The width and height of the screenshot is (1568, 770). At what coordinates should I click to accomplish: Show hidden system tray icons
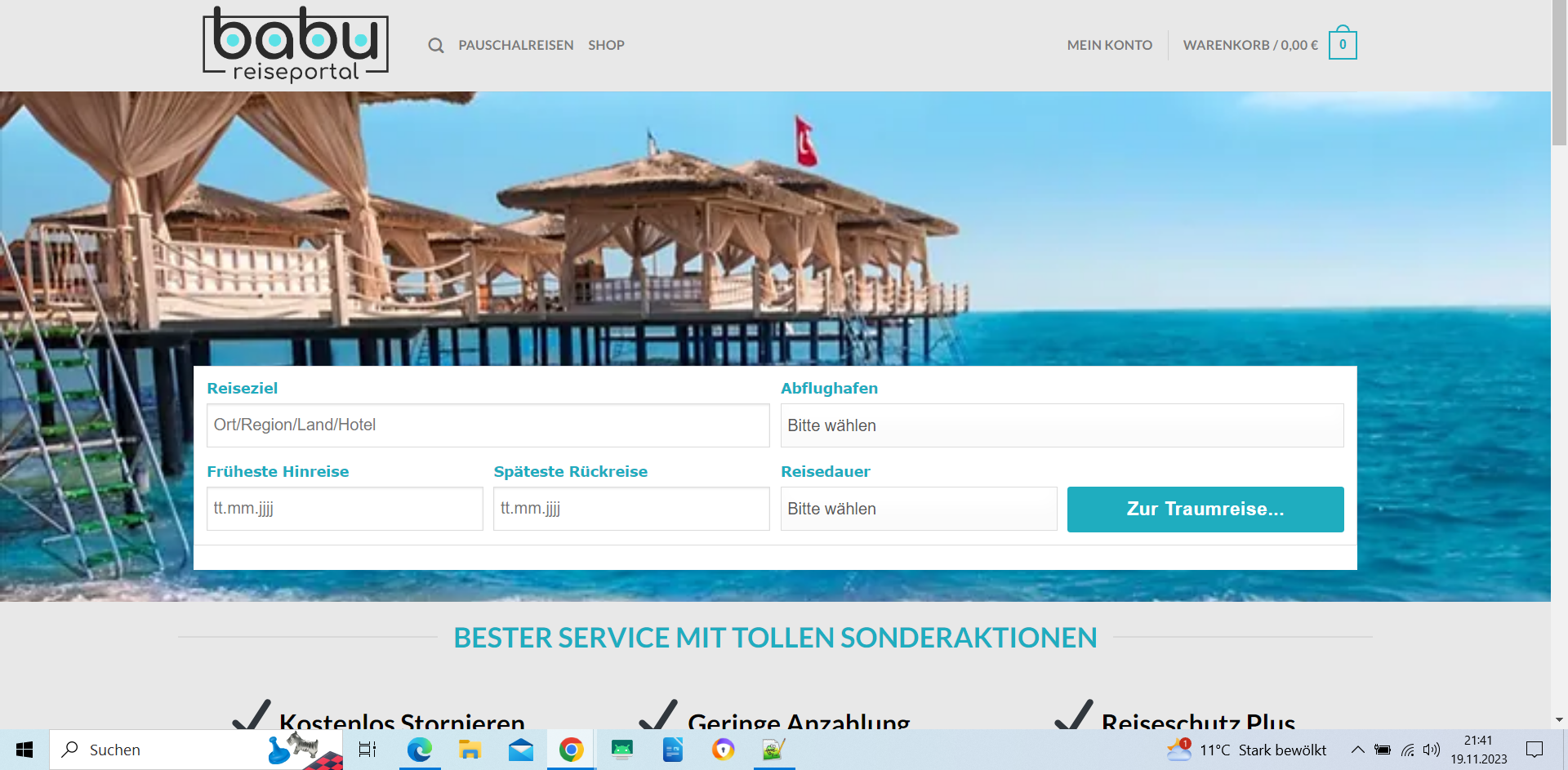1357,750
